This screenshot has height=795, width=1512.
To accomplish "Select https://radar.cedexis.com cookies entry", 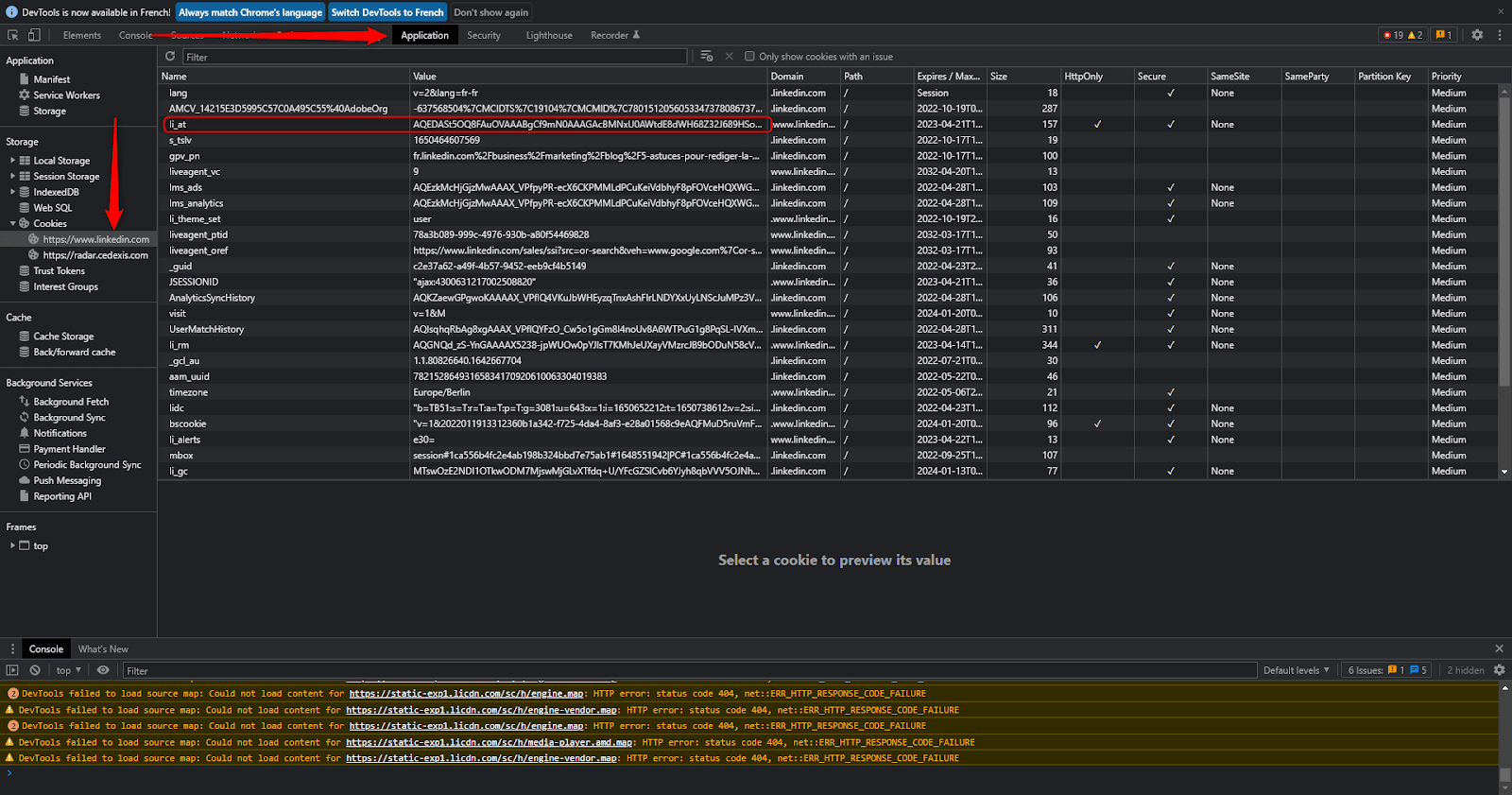I will pyautogui.click(x=95, y=255).
